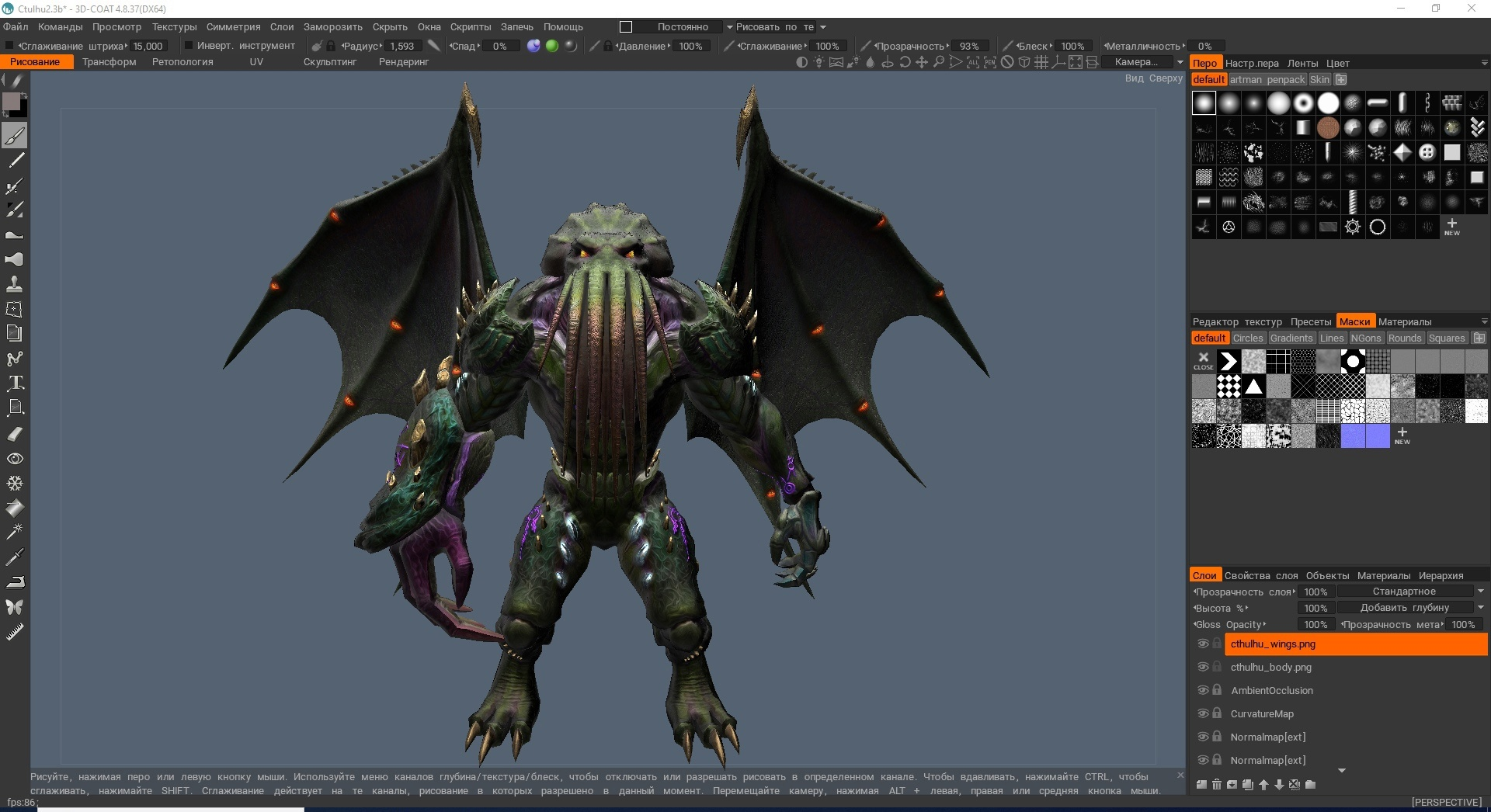Toggle the 'Сглаживание штриха' checkbox

[9, 46]
